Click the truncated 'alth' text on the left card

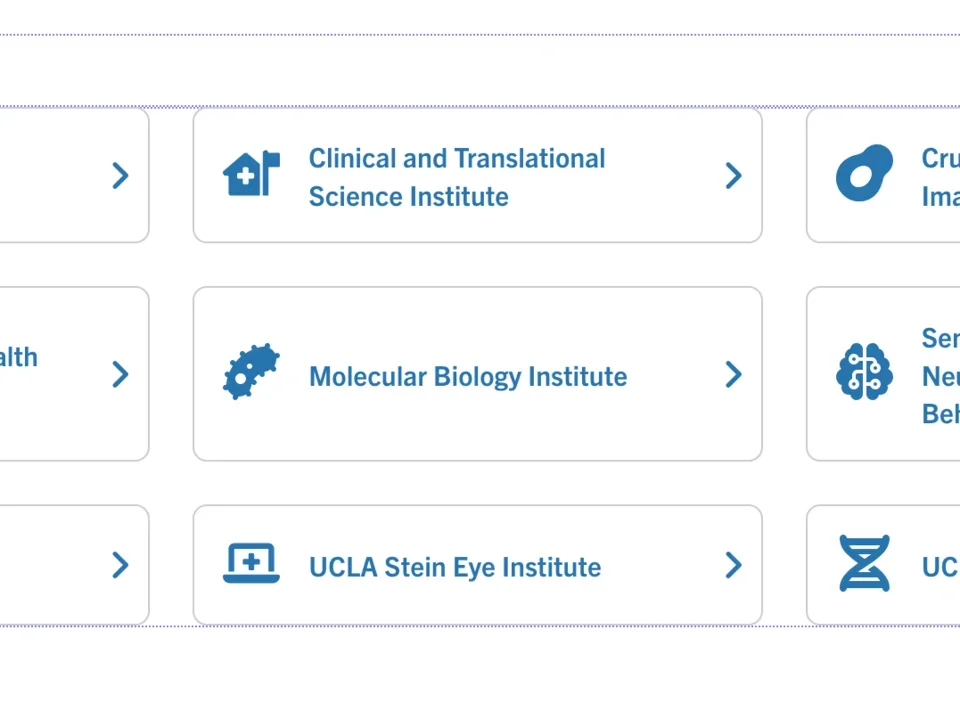tap(19, 357)
